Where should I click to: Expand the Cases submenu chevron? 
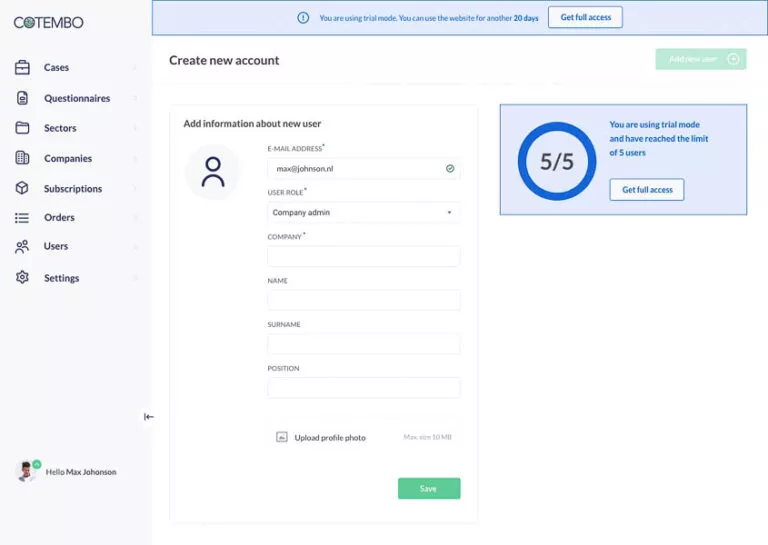(x=135, y=67)
